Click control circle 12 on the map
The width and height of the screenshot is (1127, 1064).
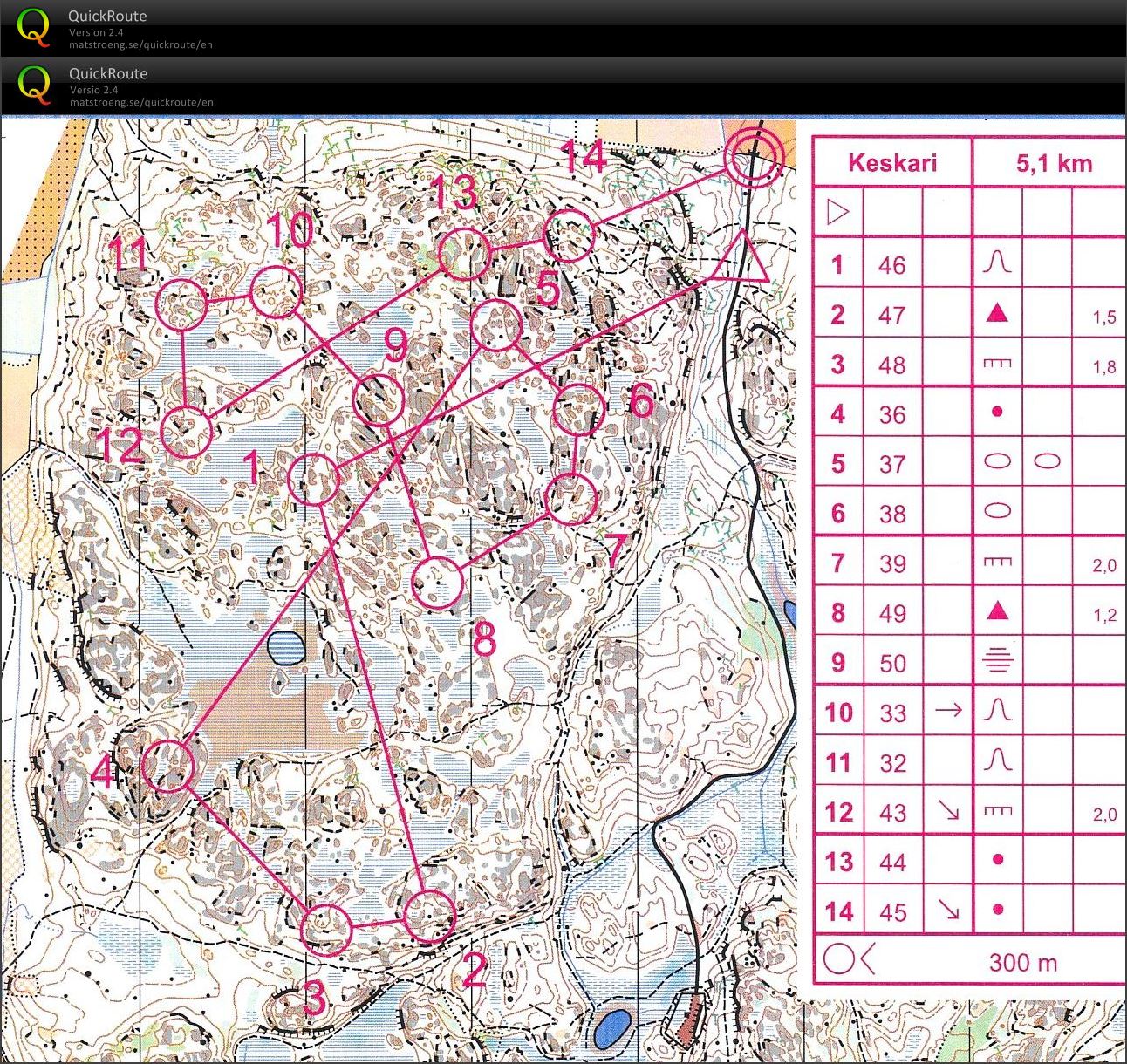tap(188, 433)
